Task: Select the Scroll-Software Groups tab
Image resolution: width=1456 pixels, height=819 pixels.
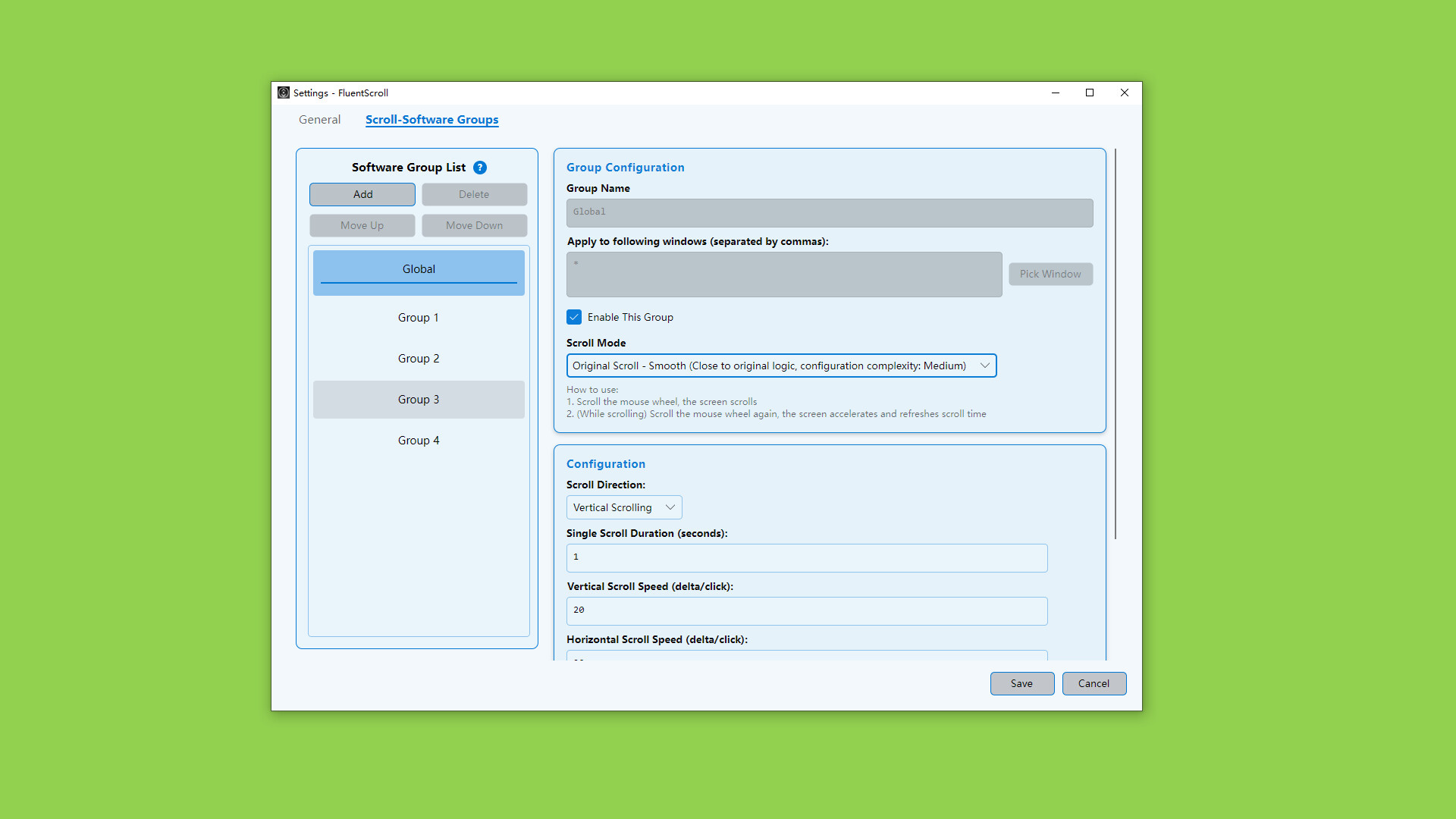Action: pos(431,120)
